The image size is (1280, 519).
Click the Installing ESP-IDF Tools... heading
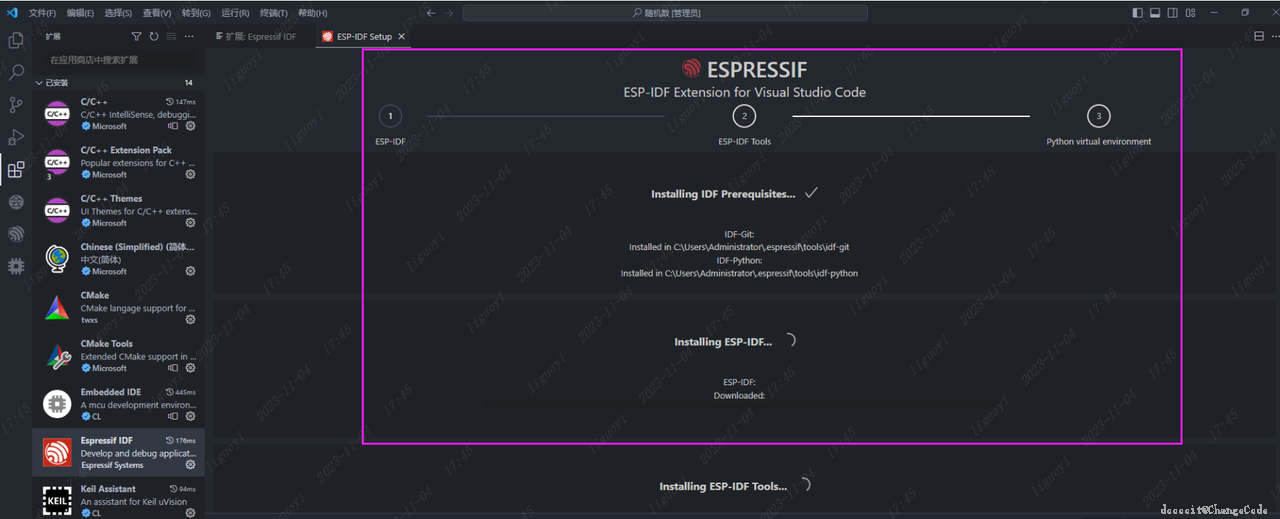pos(723,487)
